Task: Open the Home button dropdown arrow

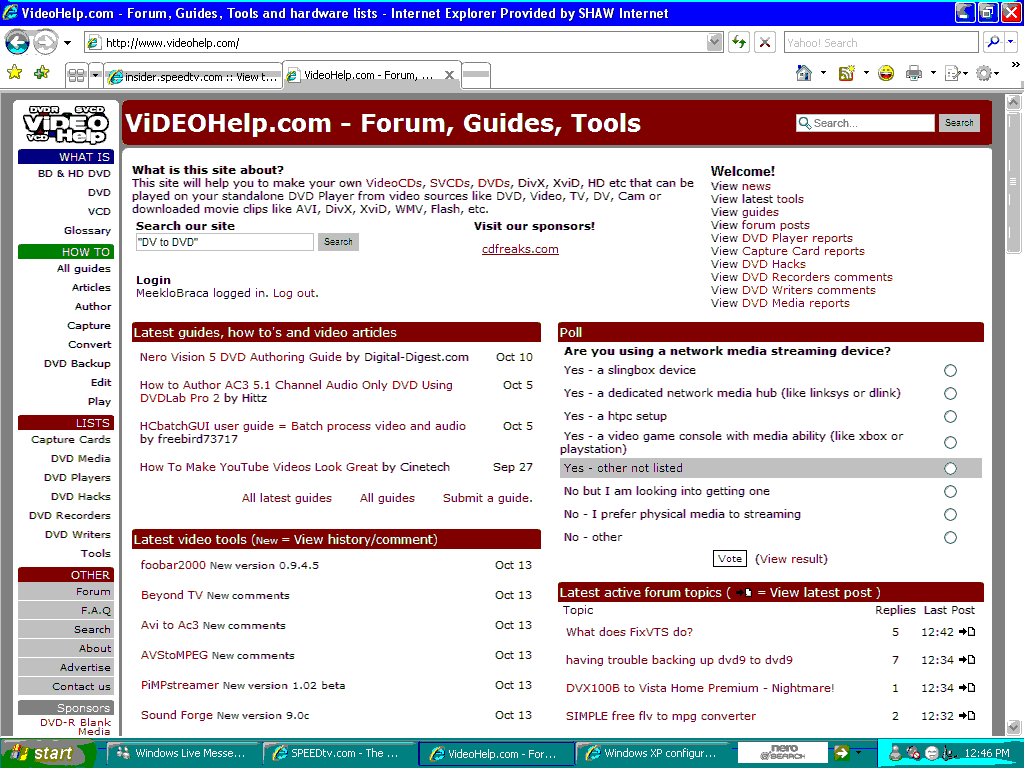Action: 823,73
